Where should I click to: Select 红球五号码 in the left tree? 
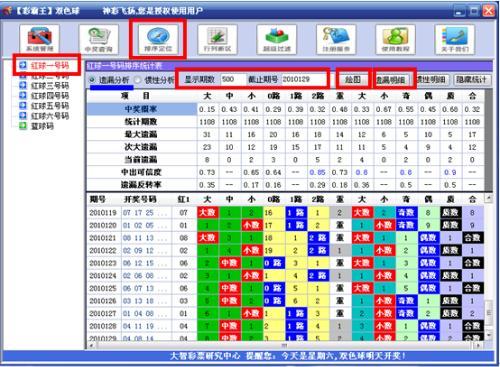coord(49,106)
